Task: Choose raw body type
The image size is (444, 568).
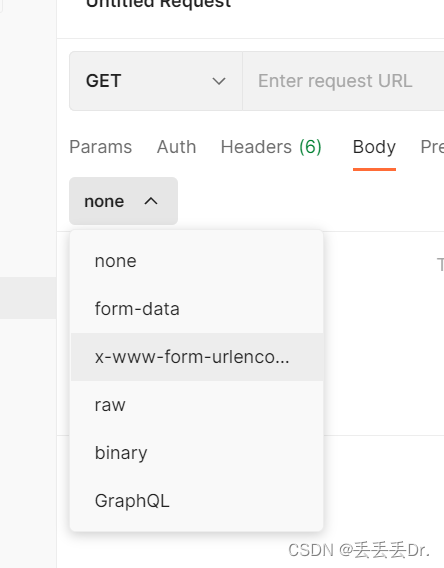Action: [x=197, y=405]
